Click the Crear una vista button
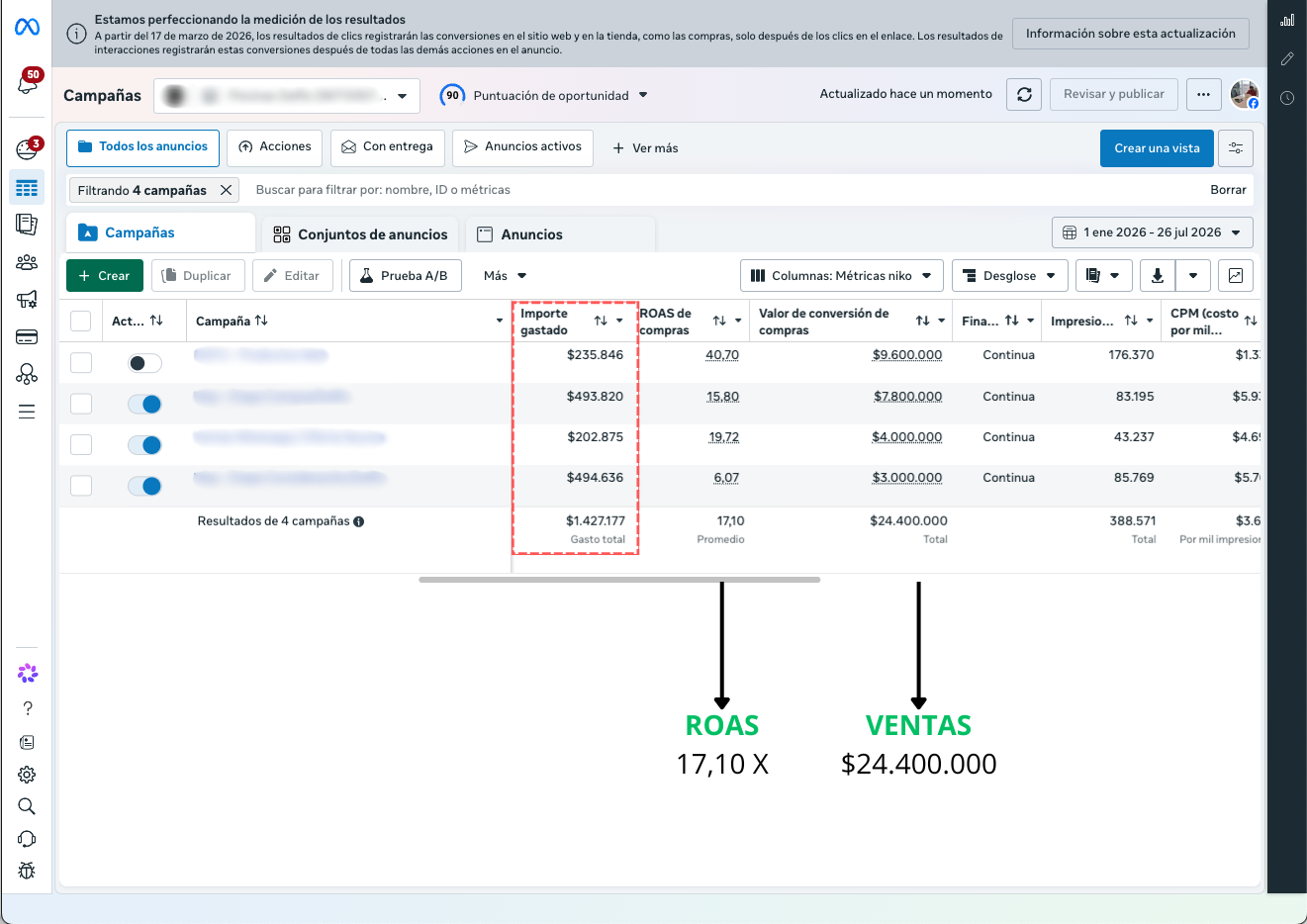Screen dimensions: 1307x924 click(x=1157, y=148)
